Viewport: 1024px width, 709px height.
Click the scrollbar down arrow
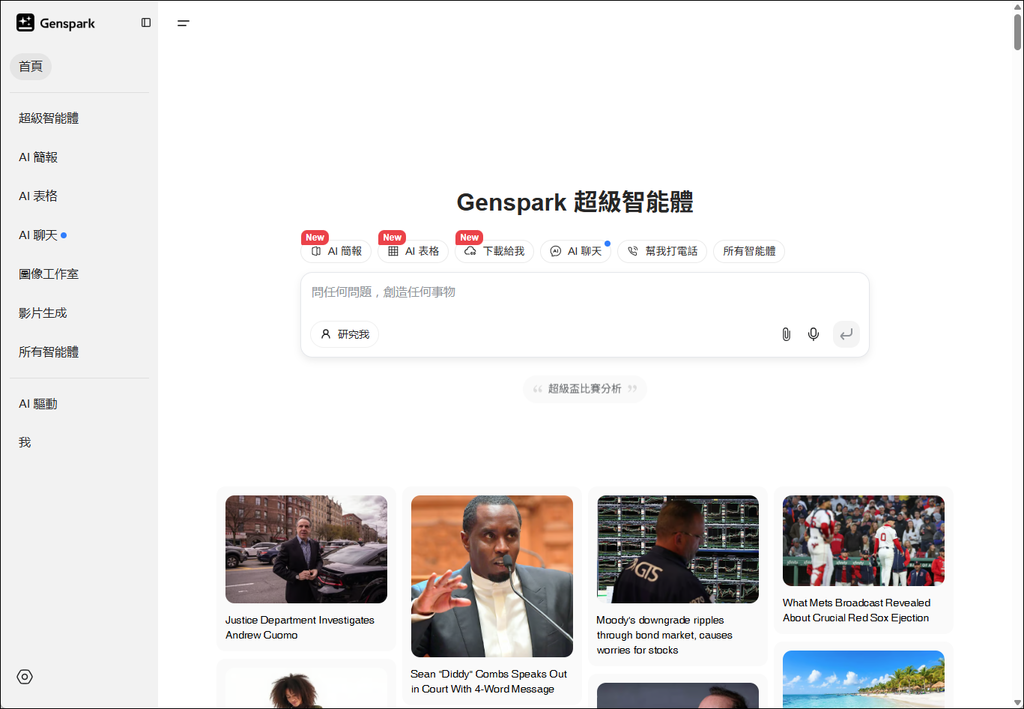pos(1017,702)
